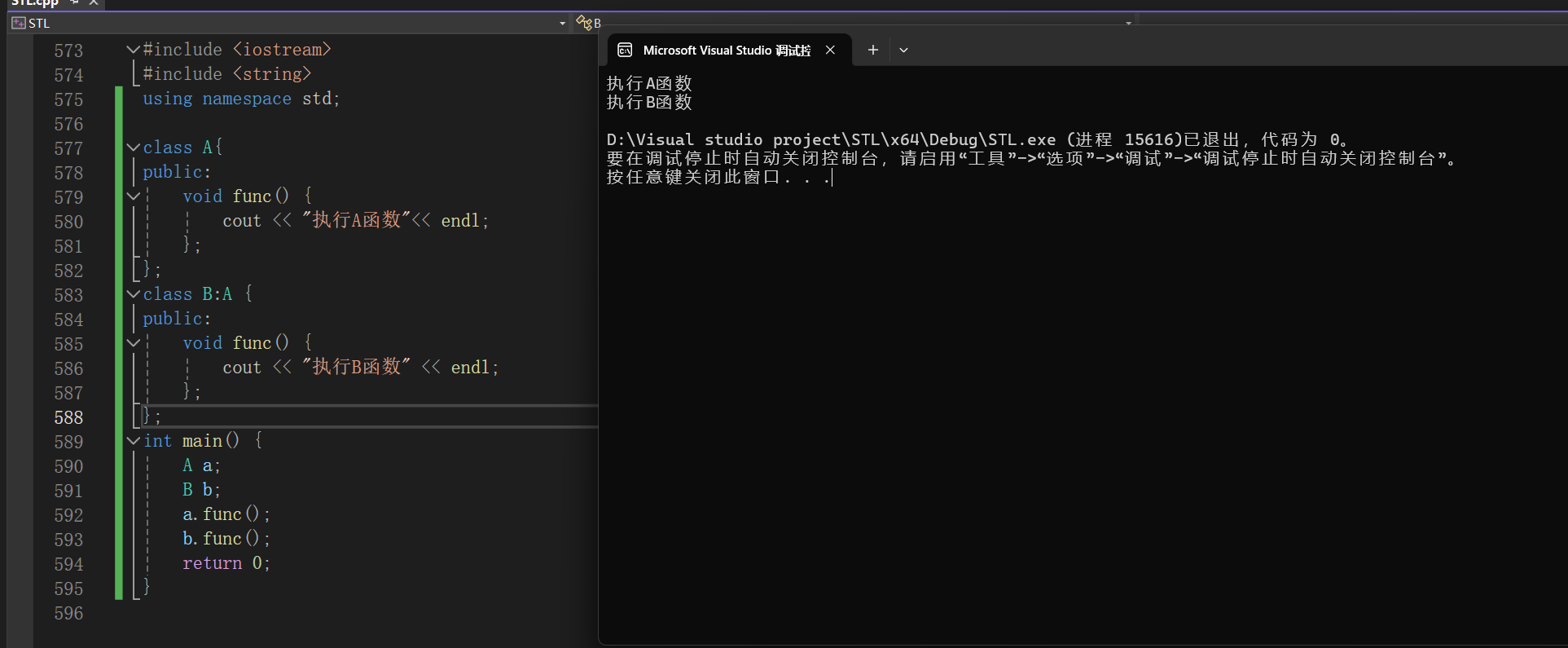
Task: Select the STL.cpp editor tab
Action: coord(34,3)
